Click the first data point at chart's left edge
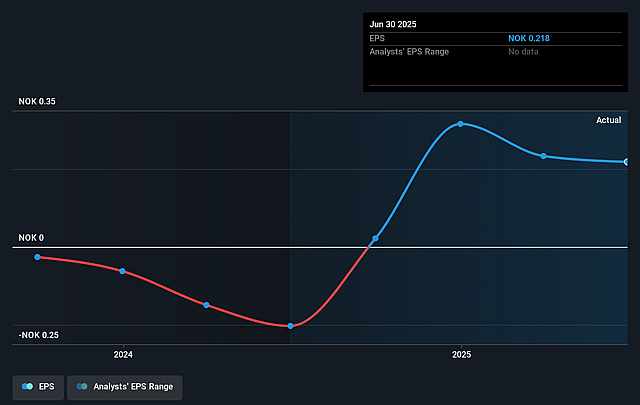Image resolution: width=640 pixels, height=405 pixels. 38,257
